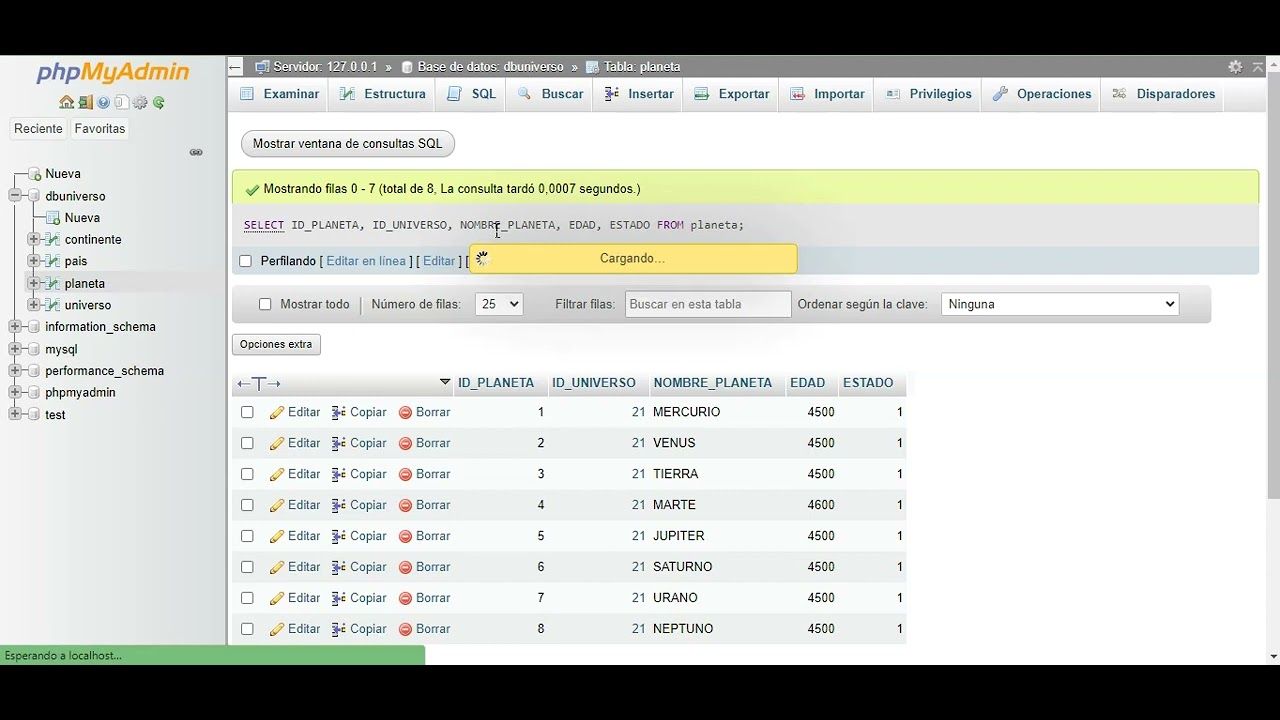Viewport: 1280px width, 720px height.
Task: Tick the checkbox for JUPITER row
Action: coord(247,536)
